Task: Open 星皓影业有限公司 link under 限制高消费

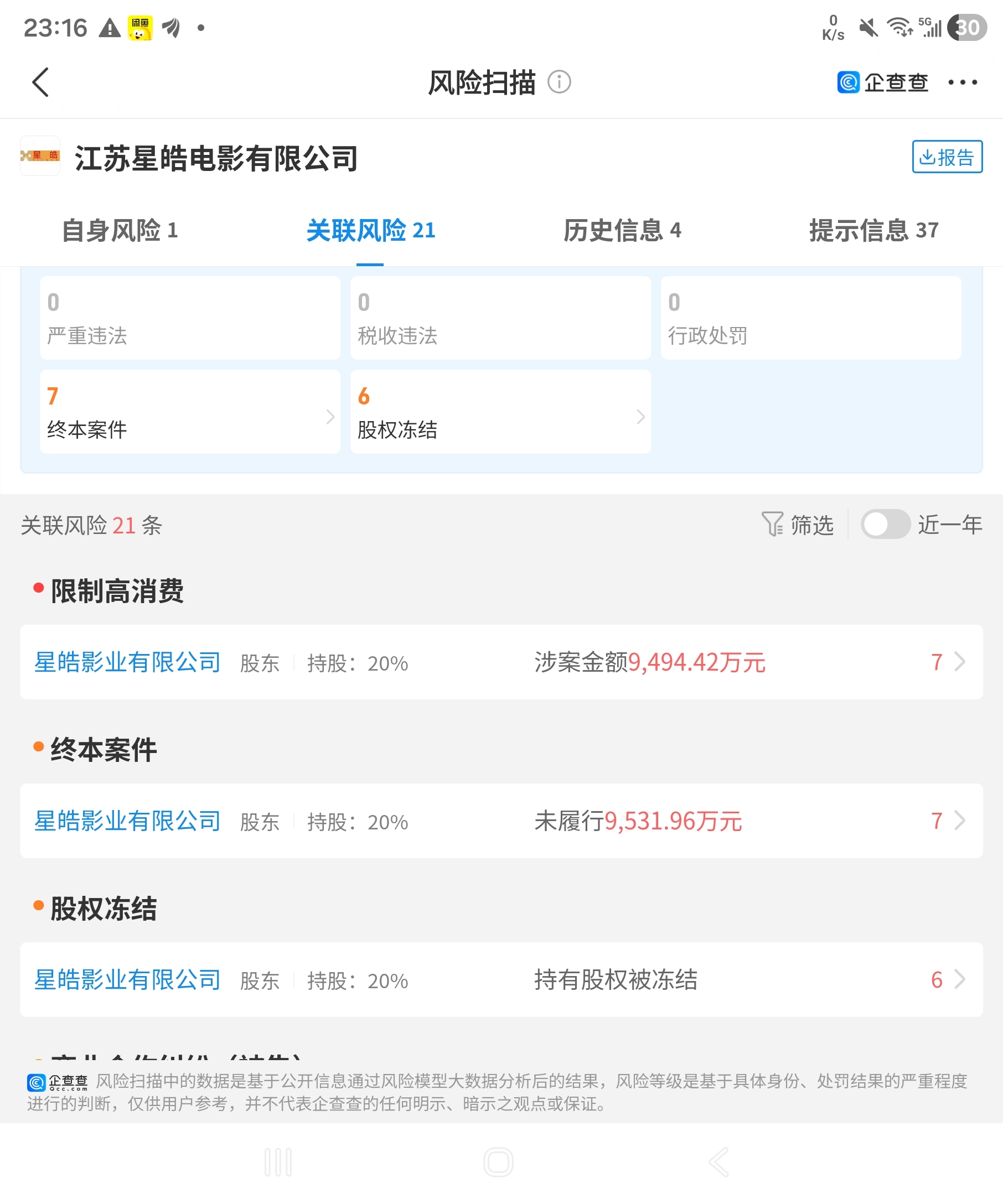Action: pos(127,662)
